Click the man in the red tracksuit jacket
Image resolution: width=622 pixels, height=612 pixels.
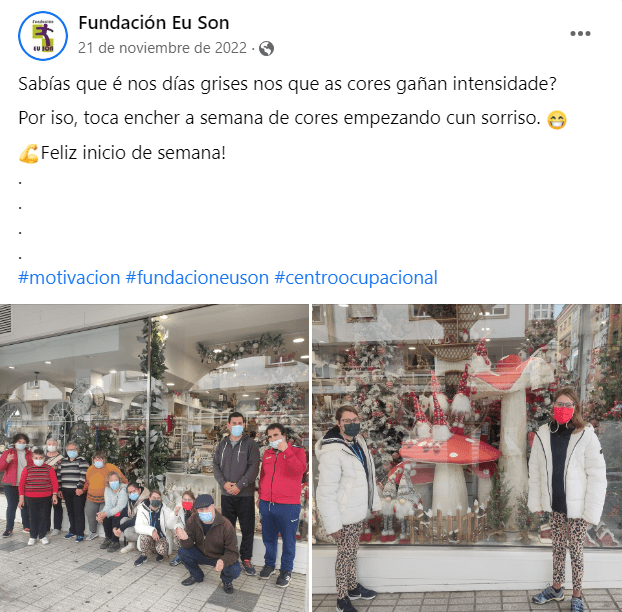tap(281, 504)
